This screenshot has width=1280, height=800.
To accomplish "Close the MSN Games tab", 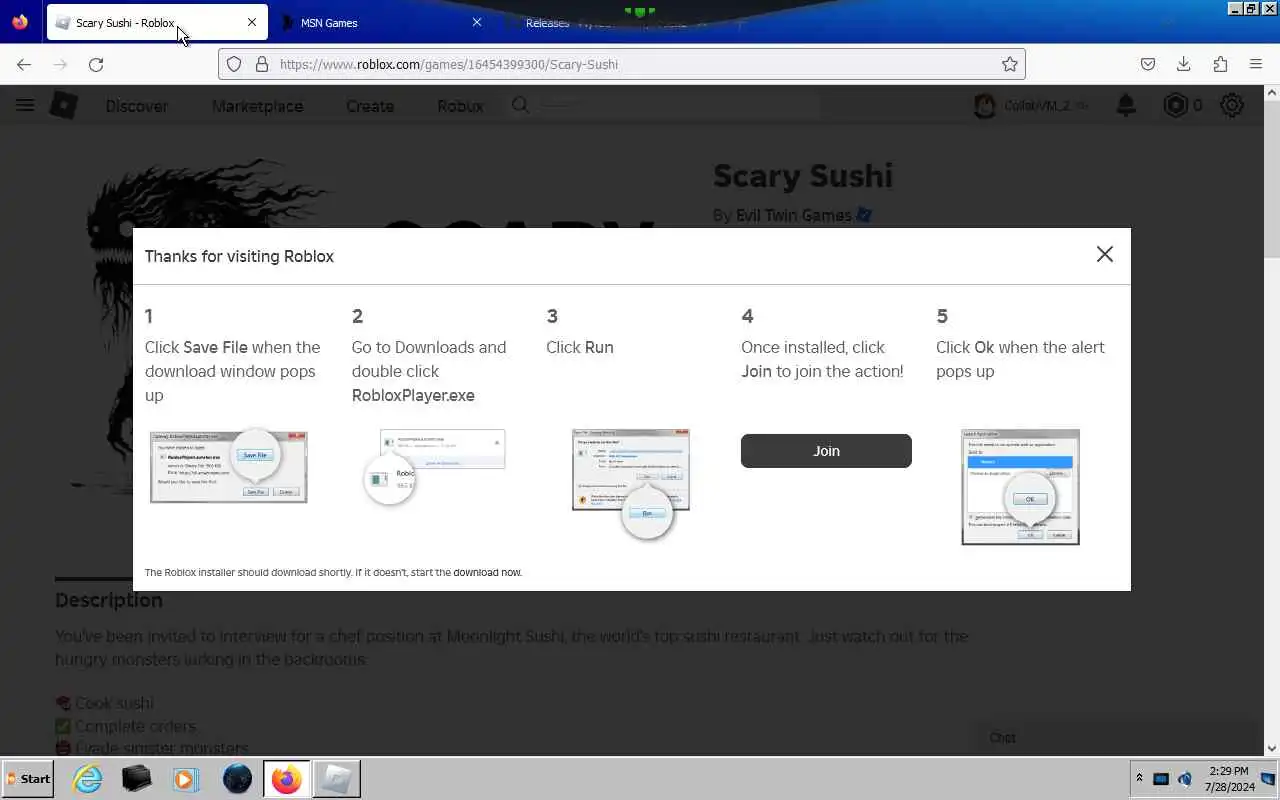I will pyautogui.click(x=477, y=22).
